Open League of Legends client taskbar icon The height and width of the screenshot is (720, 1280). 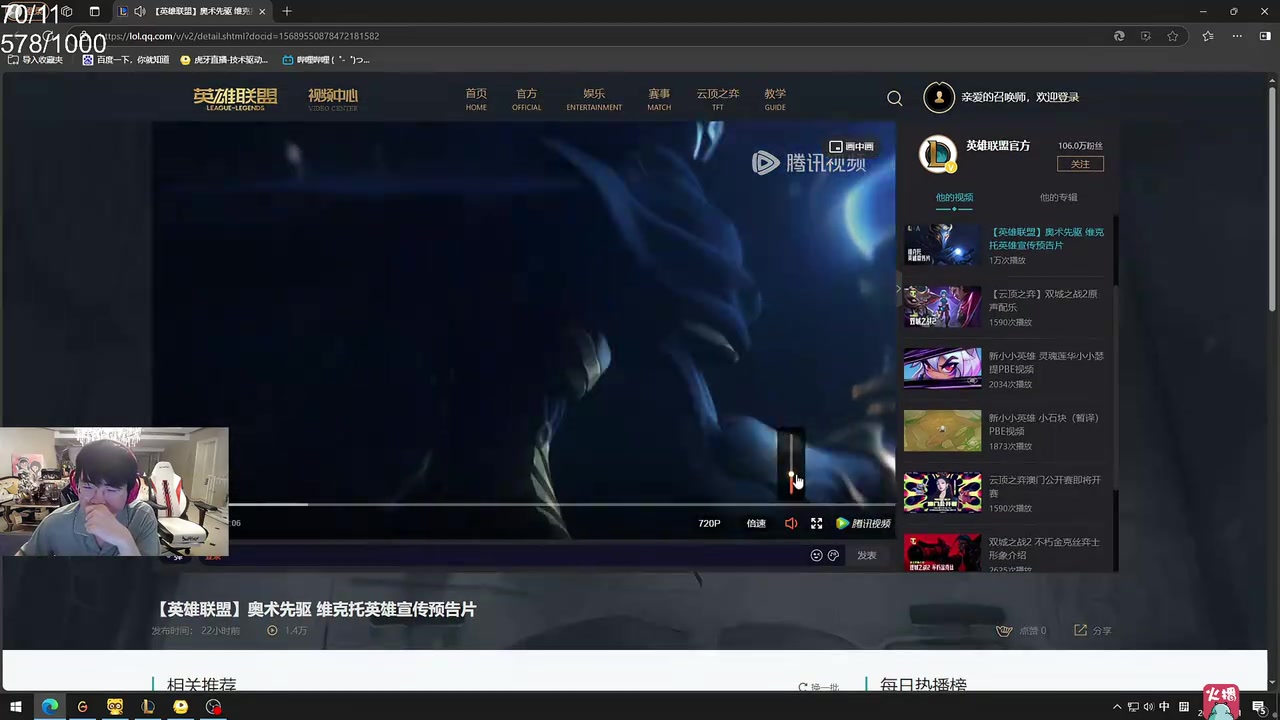coord(148,707)
